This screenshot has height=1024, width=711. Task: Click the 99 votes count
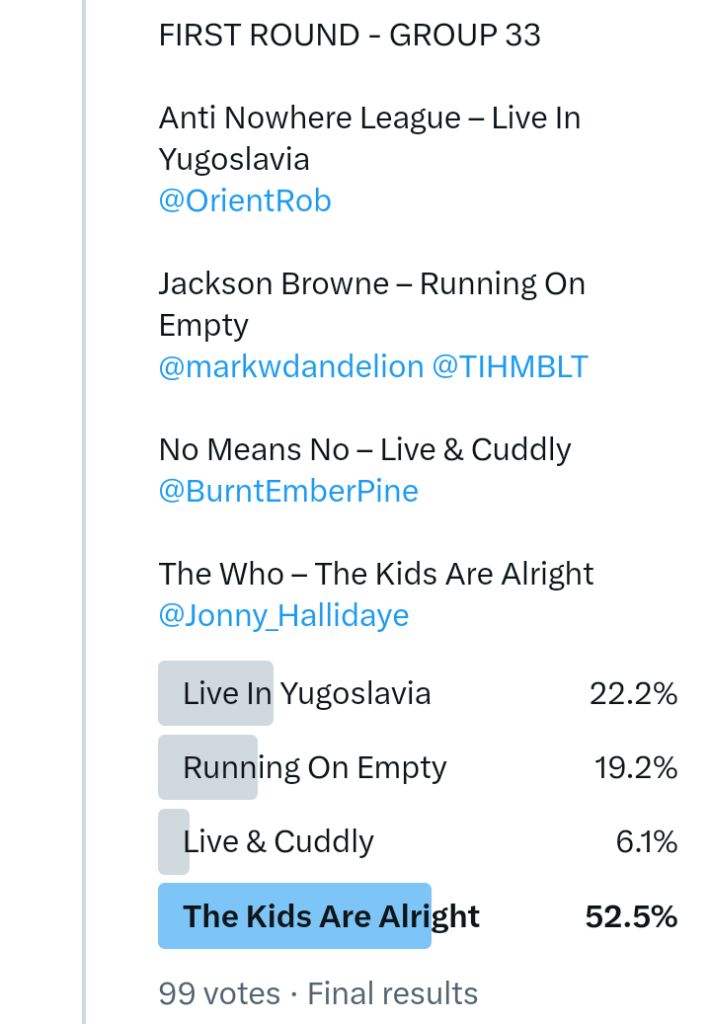[x=219, y=993]
